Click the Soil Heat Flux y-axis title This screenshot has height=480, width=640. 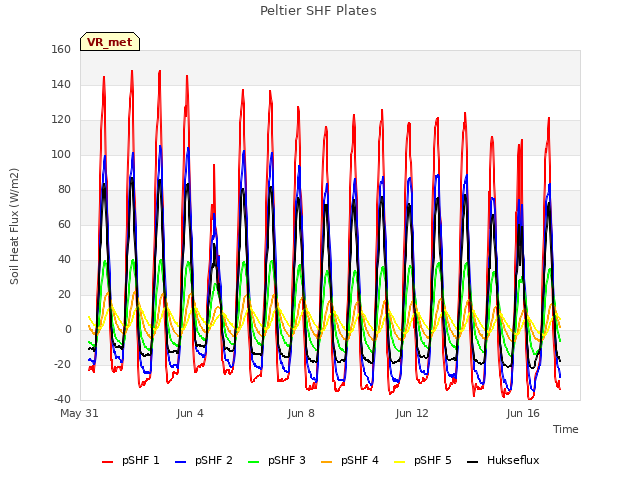pos(14,226)
